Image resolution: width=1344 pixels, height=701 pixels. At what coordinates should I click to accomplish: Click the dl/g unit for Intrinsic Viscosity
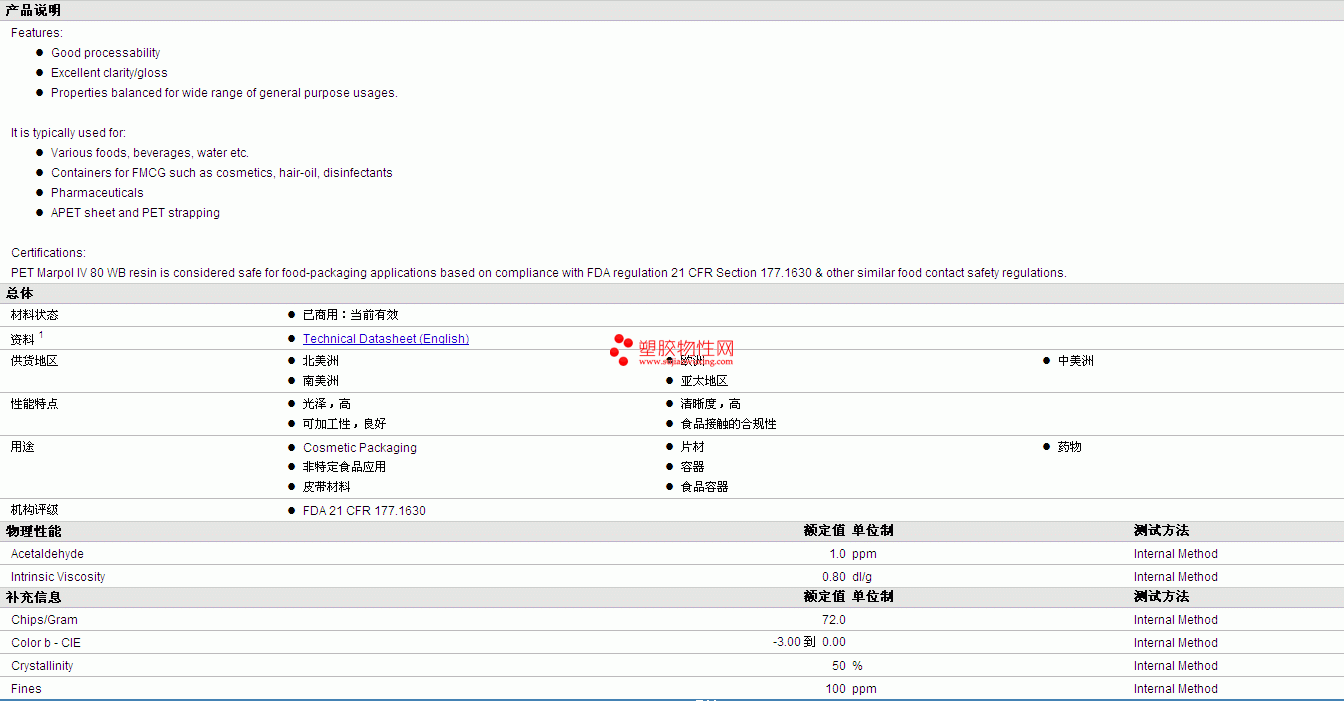(862, 577)
